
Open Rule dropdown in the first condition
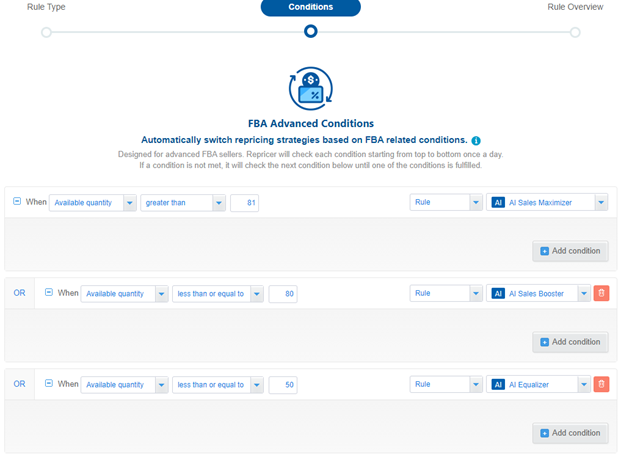(446, 202)
